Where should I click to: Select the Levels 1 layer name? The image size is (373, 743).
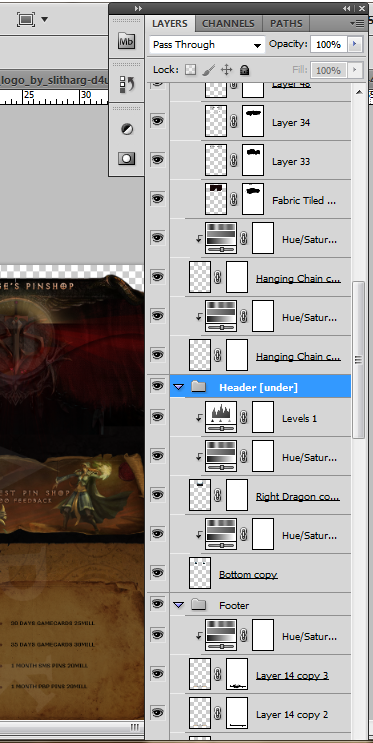300,418
